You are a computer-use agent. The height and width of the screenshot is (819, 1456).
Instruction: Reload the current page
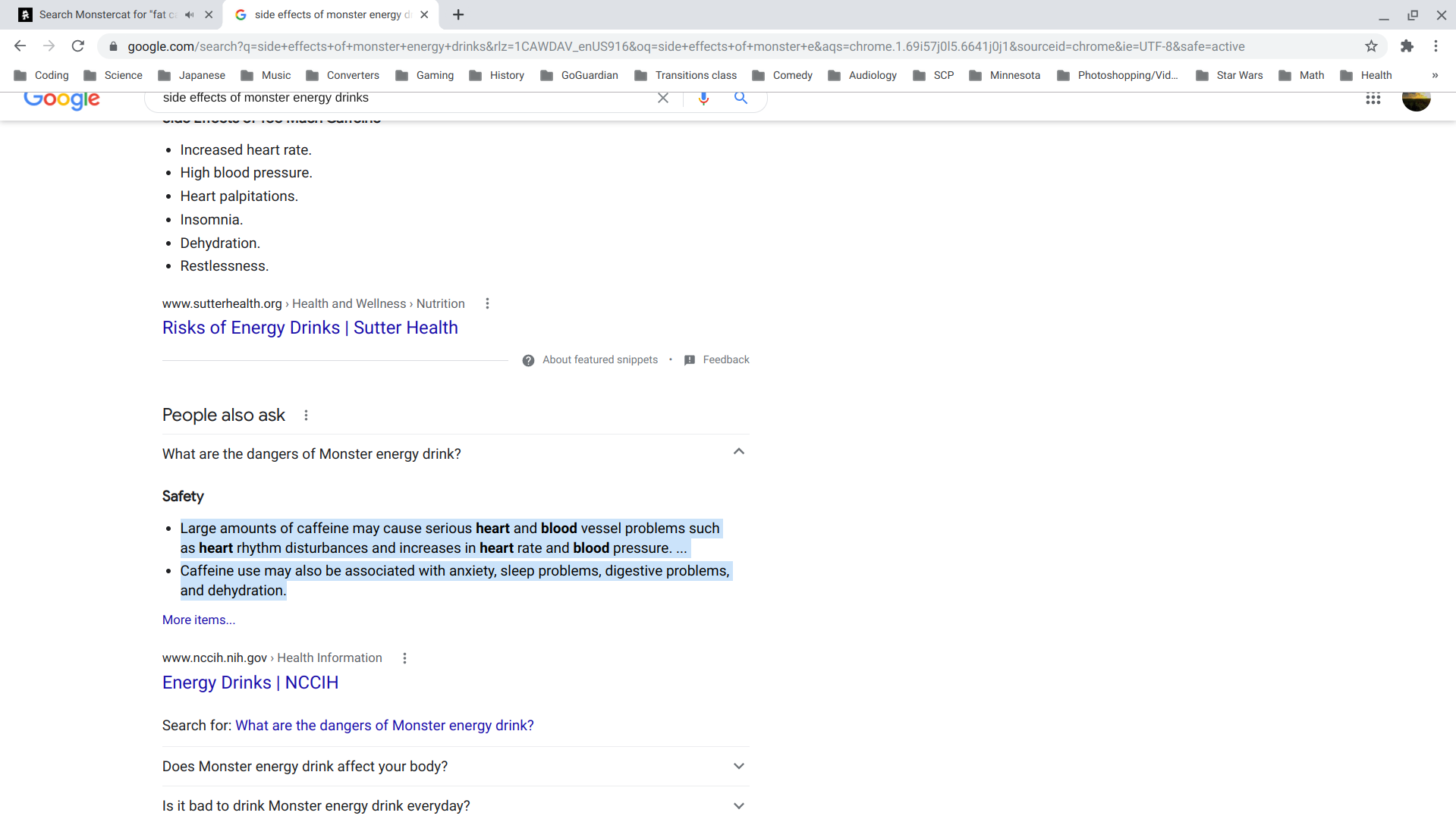78,46
